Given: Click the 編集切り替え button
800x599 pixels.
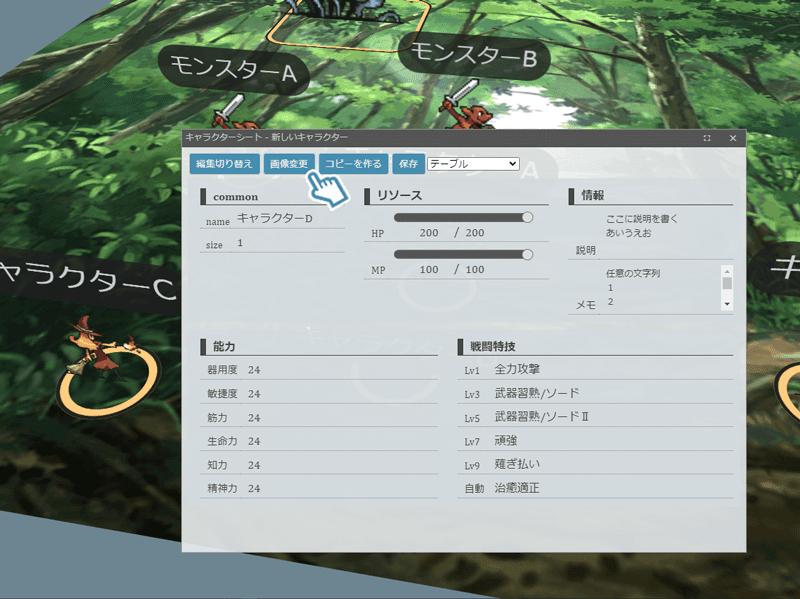Looking at the screenshot, I should [224, 164].
